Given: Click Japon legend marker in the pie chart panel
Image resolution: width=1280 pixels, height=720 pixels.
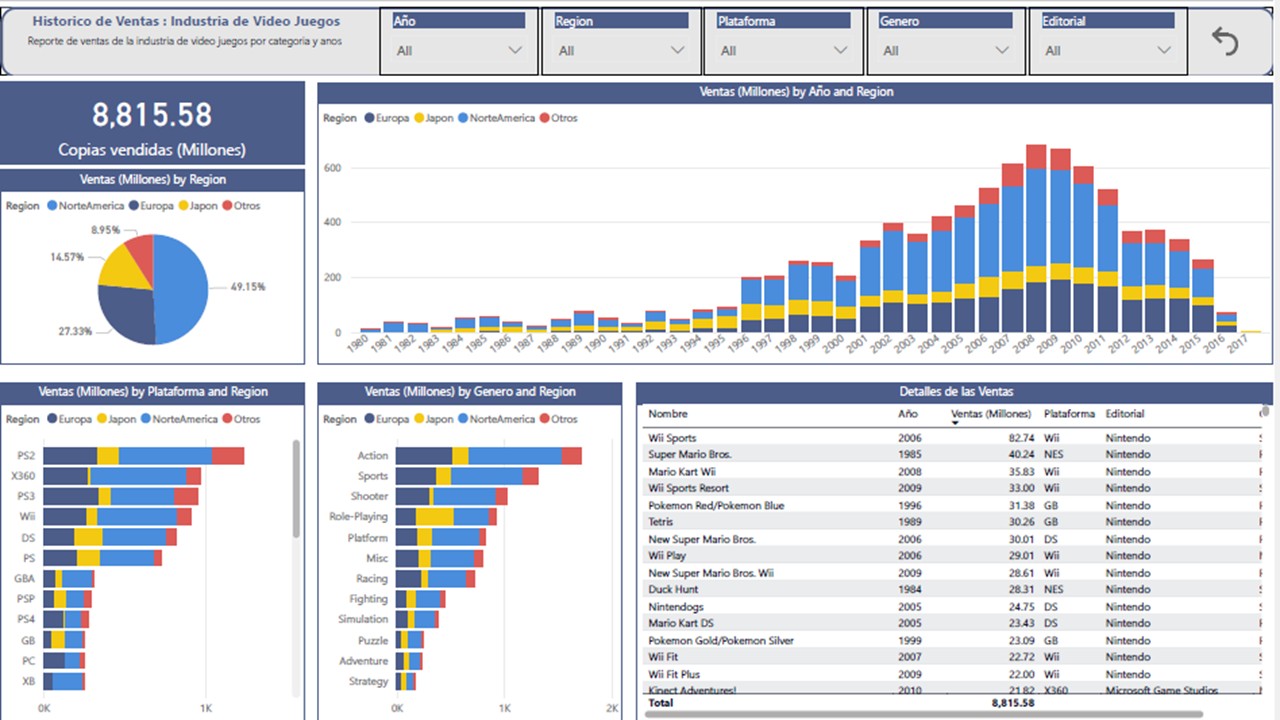Looking at the screenshot, I should pos(184,206).
